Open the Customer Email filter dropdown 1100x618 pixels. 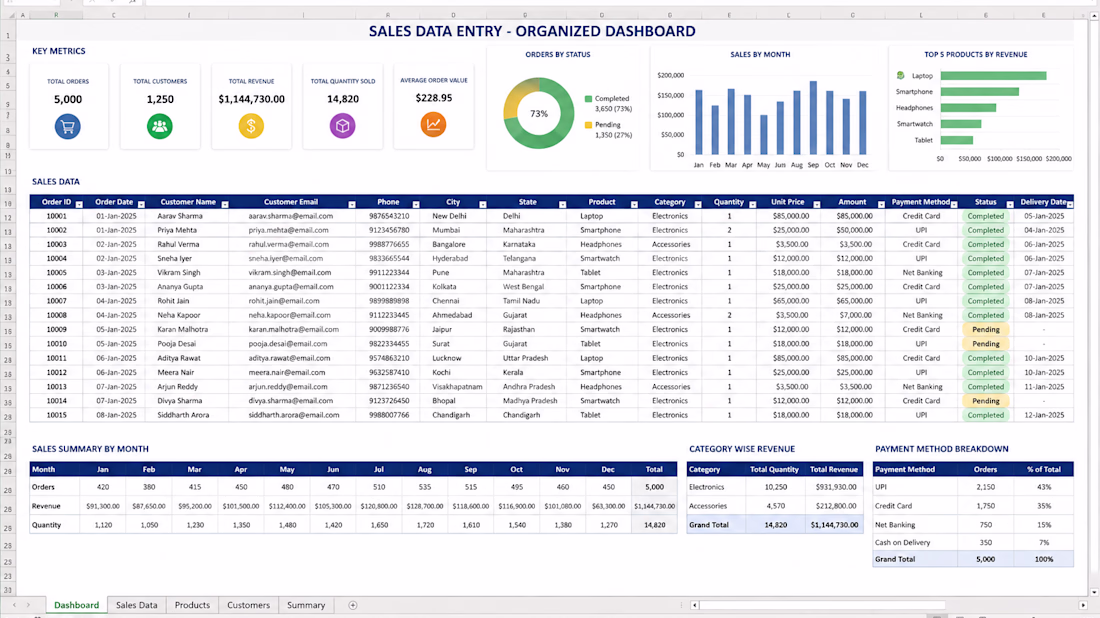(x=351, y=204)
